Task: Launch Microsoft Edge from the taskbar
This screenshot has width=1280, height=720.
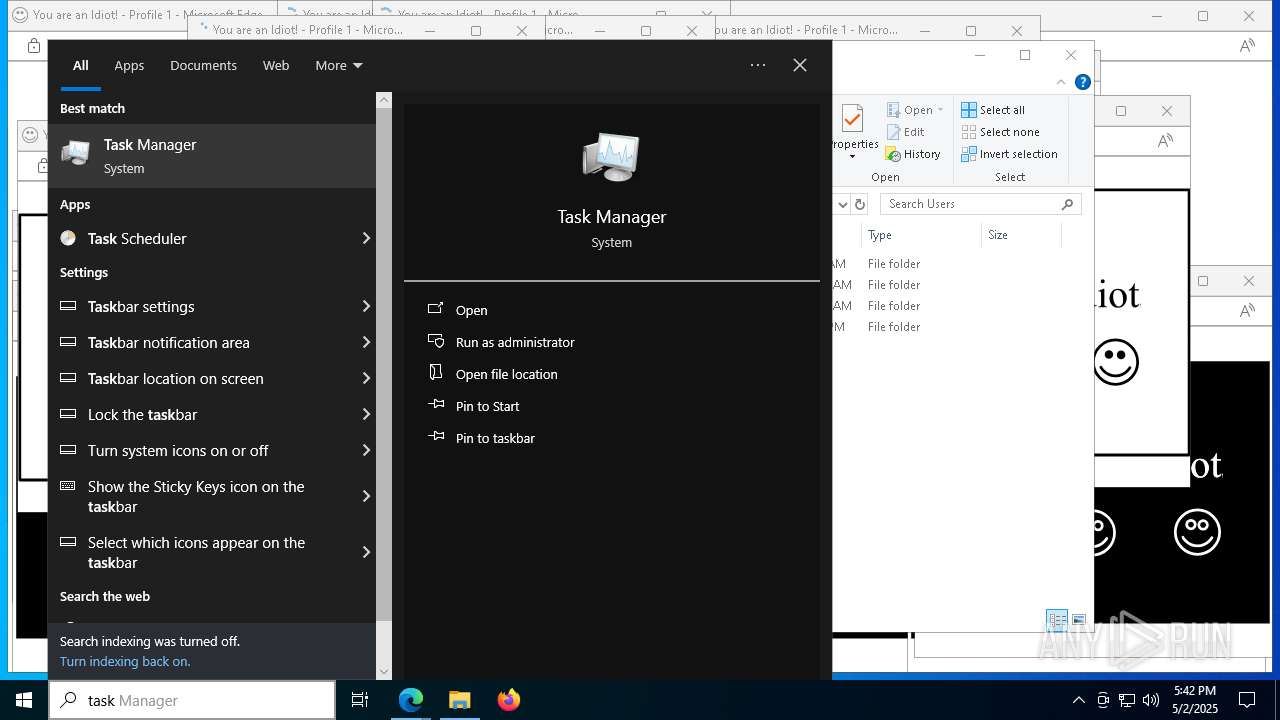Action: pos(411,700)
